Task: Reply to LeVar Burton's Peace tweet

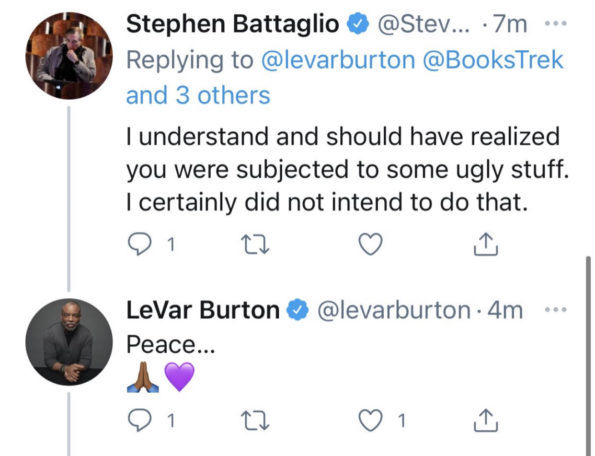Action: [139, 420]
